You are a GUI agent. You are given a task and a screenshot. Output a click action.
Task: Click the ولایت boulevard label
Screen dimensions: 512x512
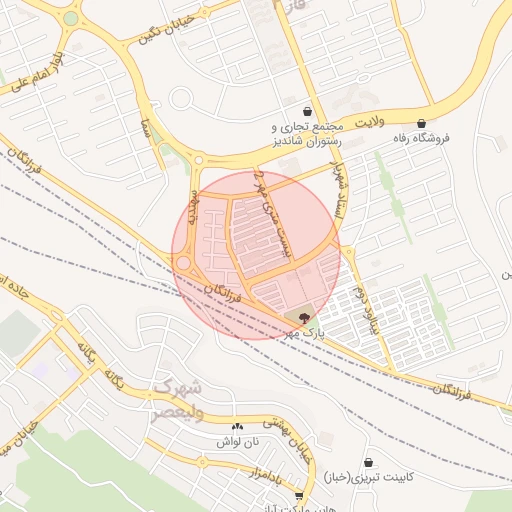point(369,122)
